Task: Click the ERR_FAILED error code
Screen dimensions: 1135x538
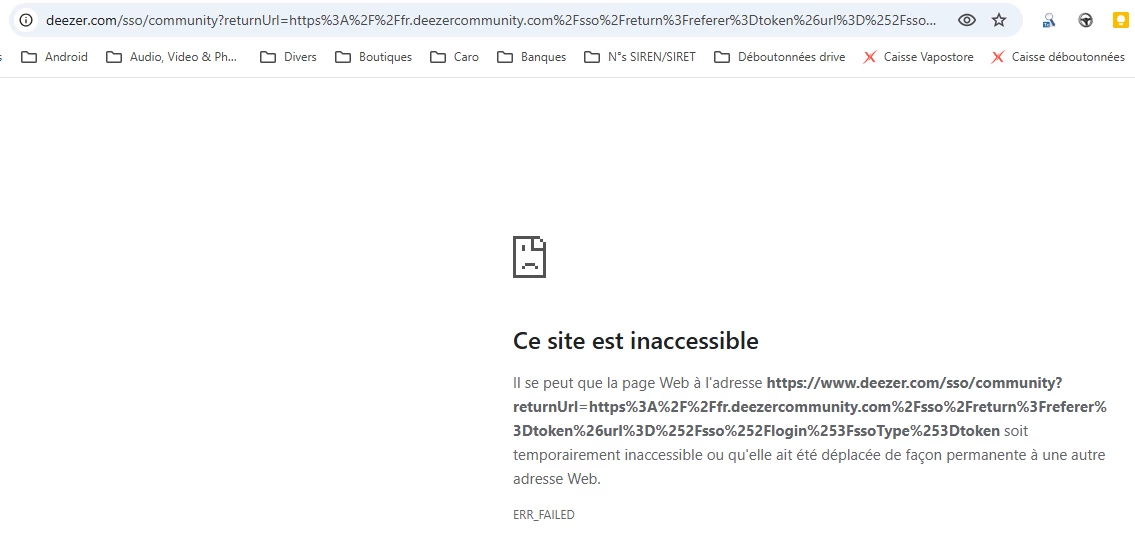Action: click(x=544, y=515)
